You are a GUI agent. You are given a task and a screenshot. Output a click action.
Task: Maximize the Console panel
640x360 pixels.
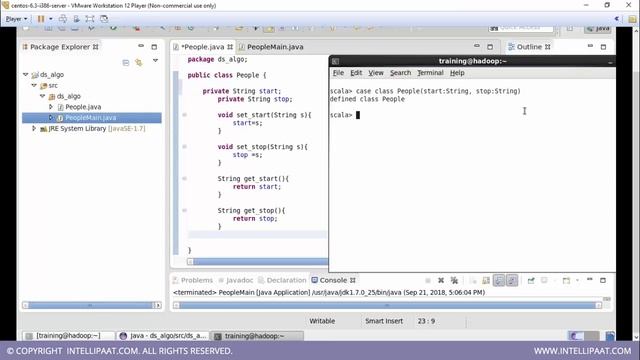pyautogui.click(x=603, y=280)
